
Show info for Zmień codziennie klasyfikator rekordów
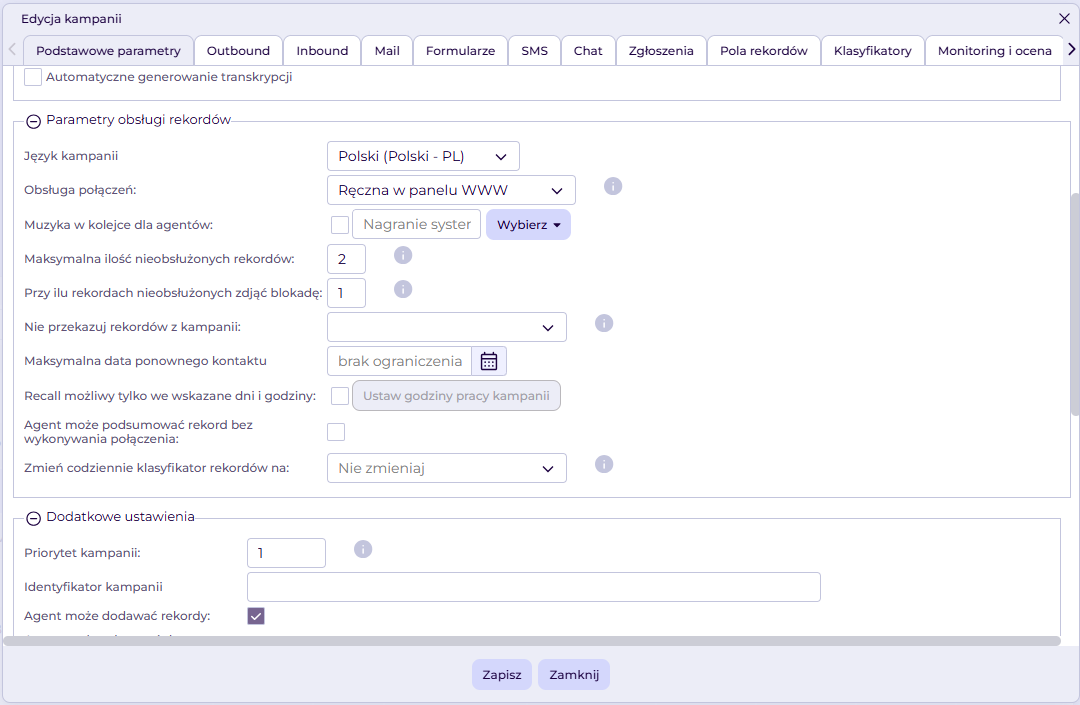tap(604, 465)
